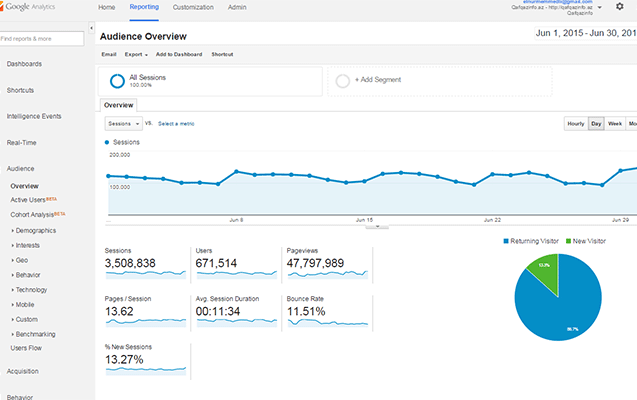
Task: Click the Google Analytics logo
Action: (28, 7)
